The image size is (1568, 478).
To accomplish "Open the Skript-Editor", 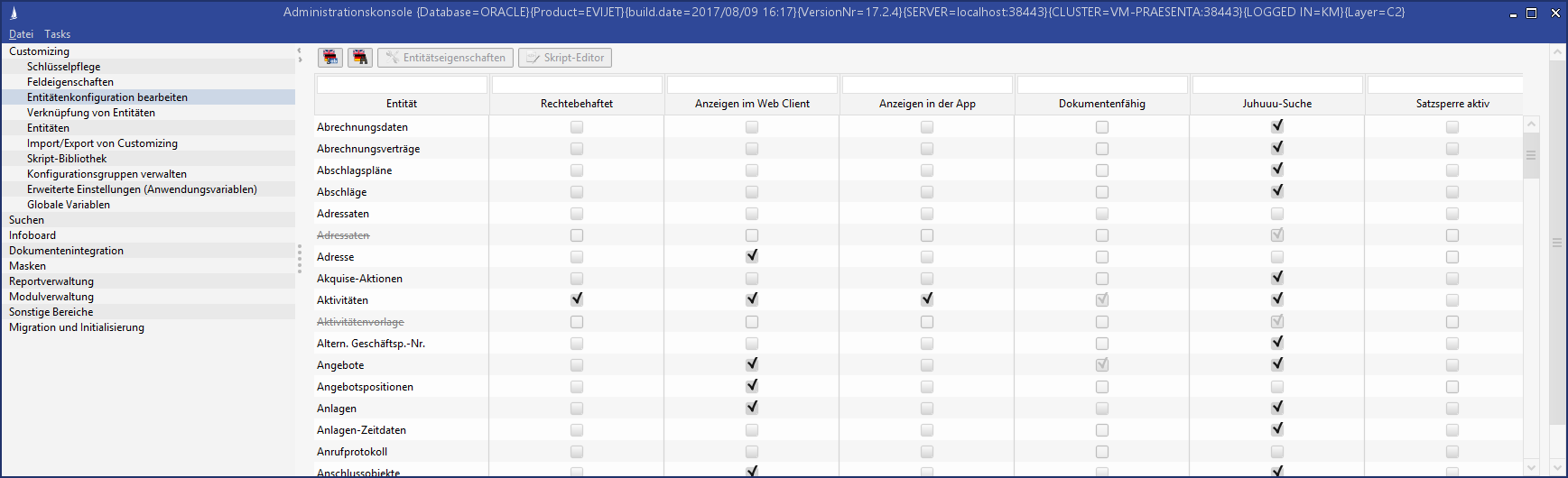I will 565,58.
